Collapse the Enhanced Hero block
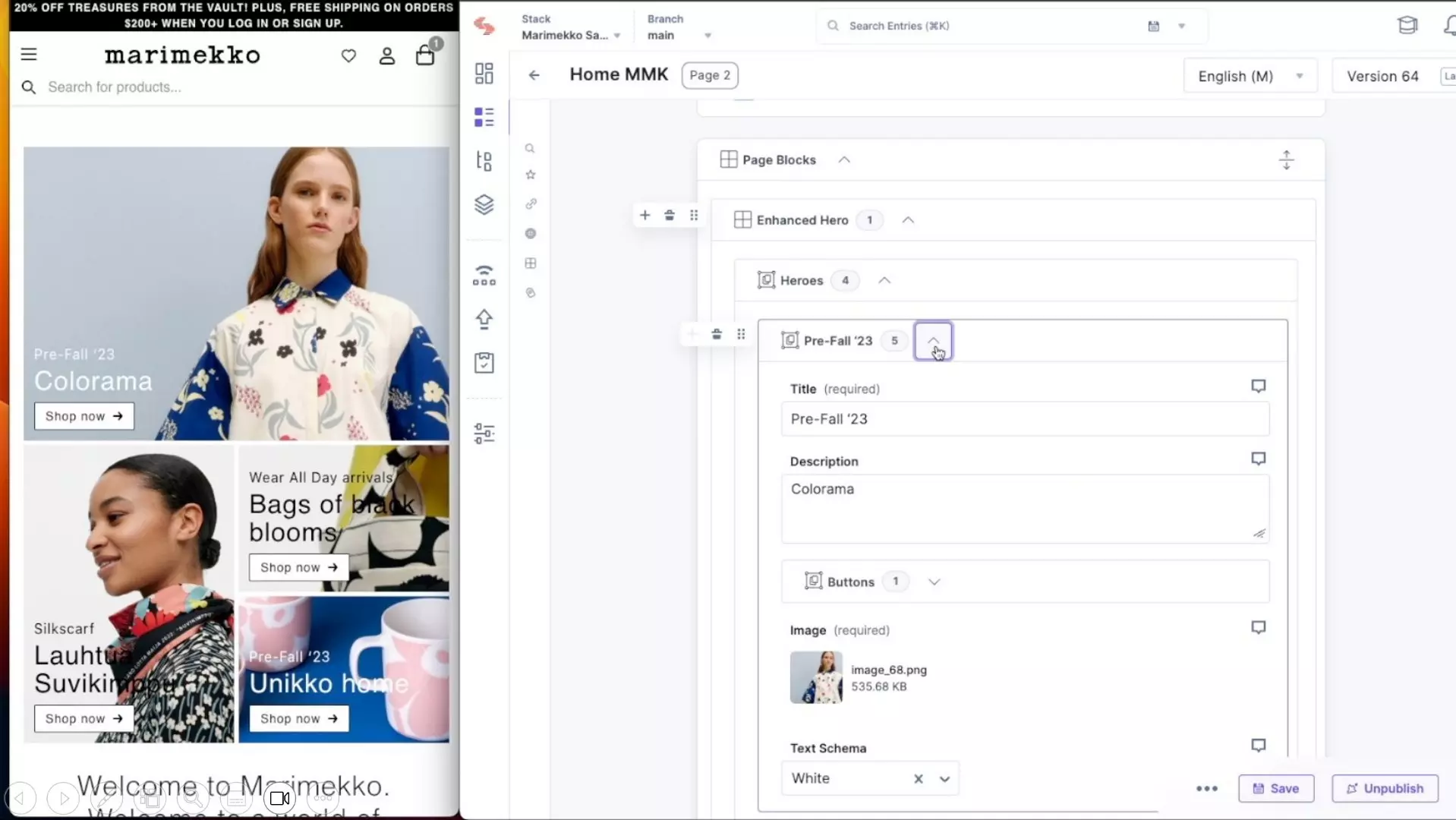Screen dimensions: 1456x820 [908, 220]
